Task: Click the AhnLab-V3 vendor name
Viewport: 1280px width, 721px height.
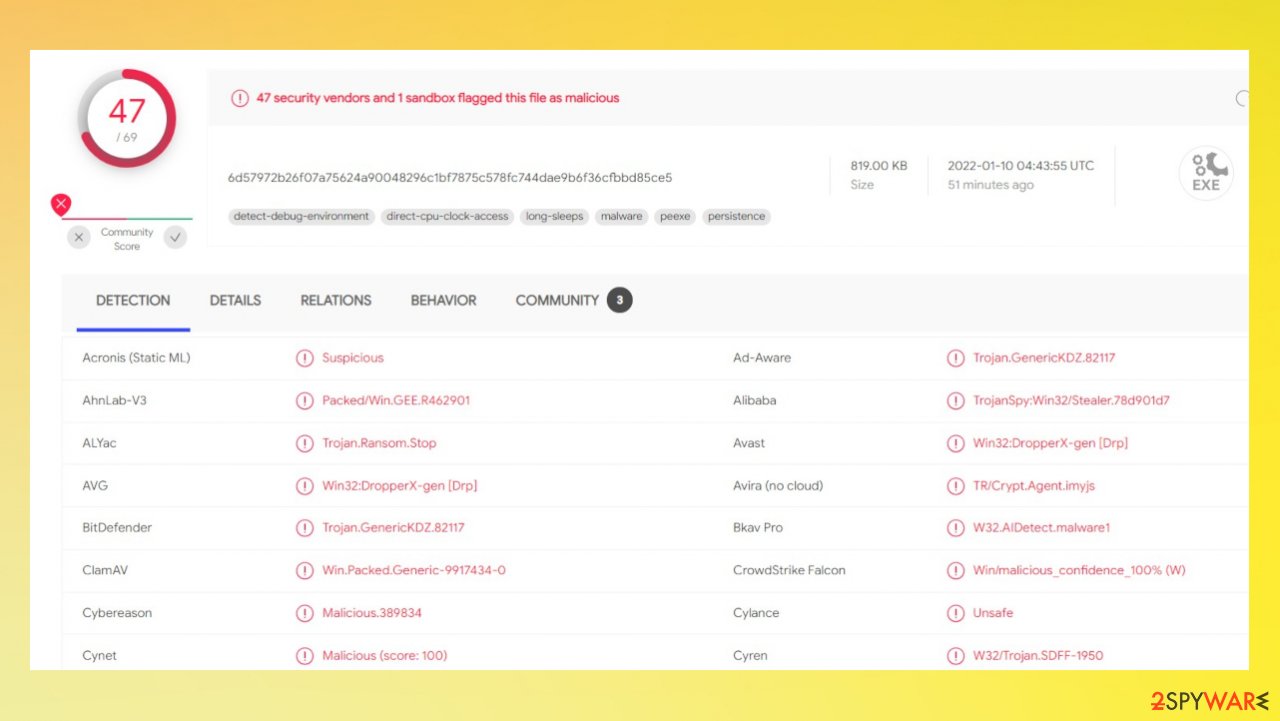Action: [x=115, y=401]
